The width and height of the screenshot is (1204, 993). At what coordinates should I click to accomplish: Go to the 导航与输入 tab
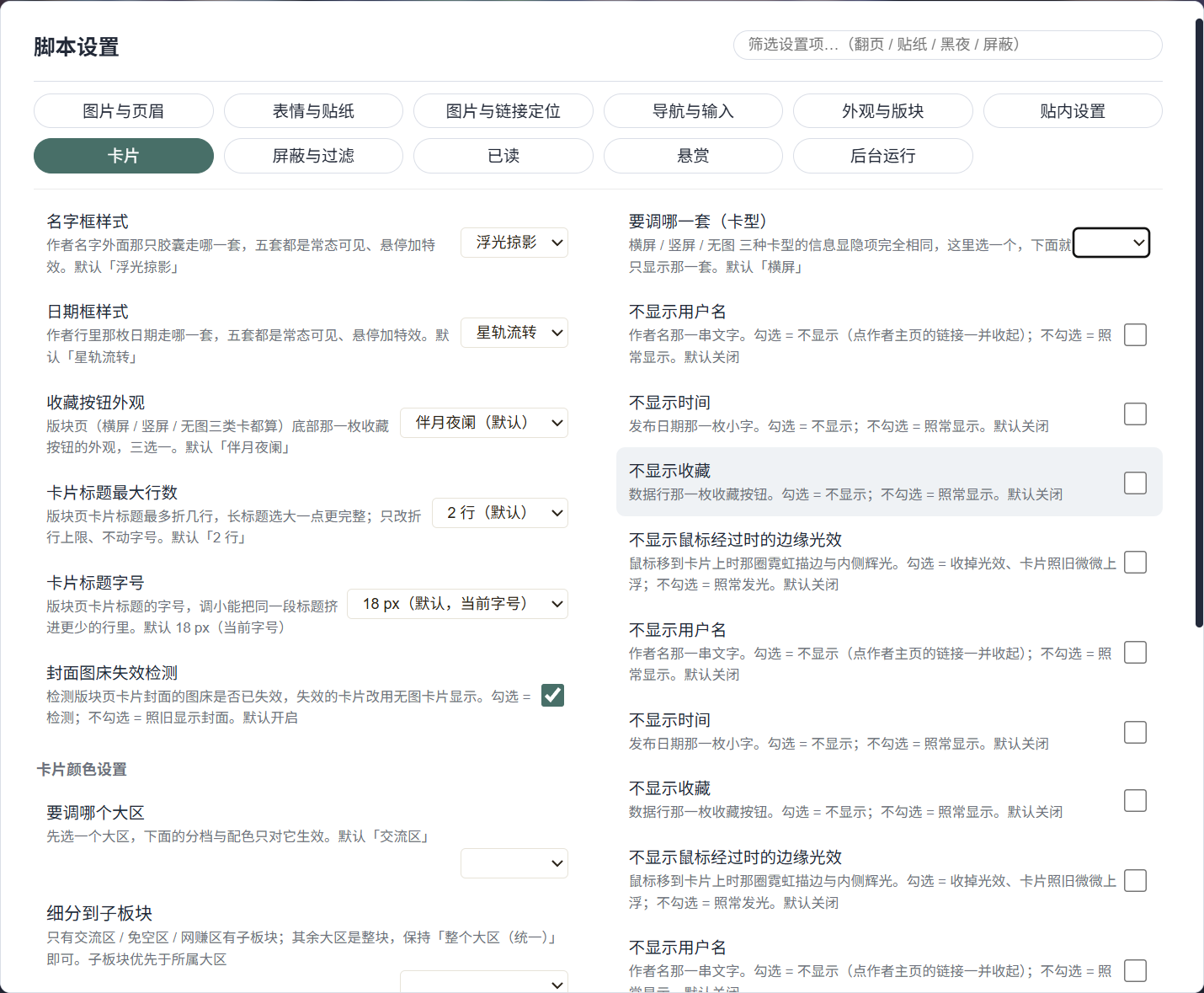click(693, 111)
